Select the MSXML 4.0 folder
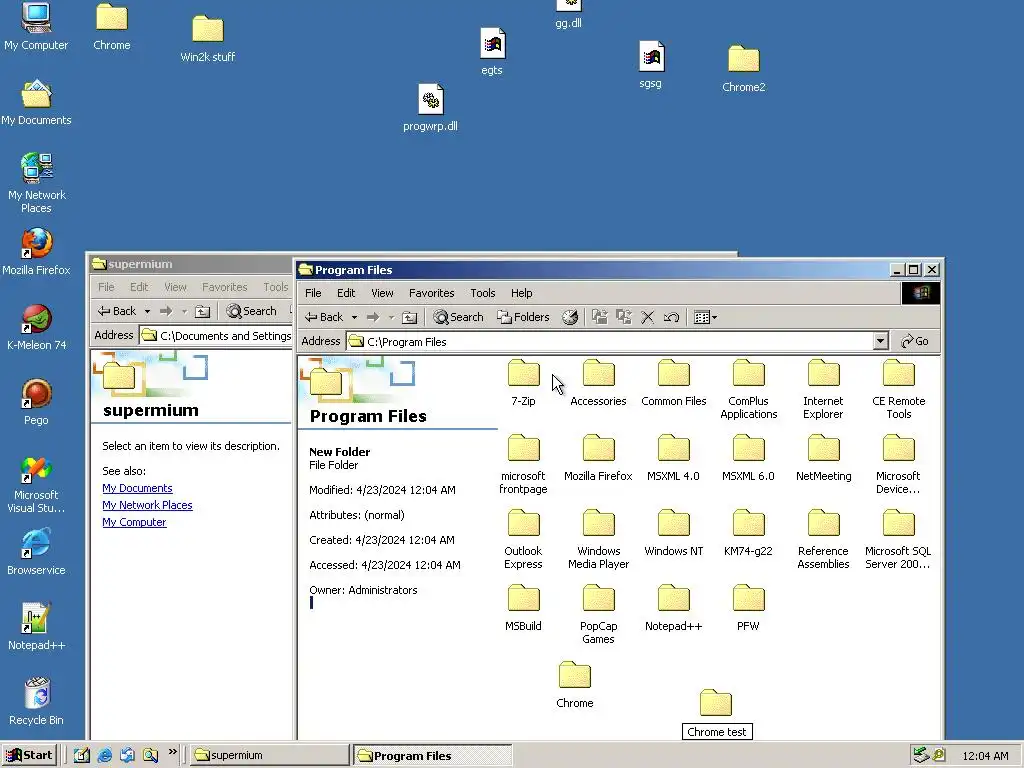The height and width of the screenshot is (768, 1024). click(673, 458)
